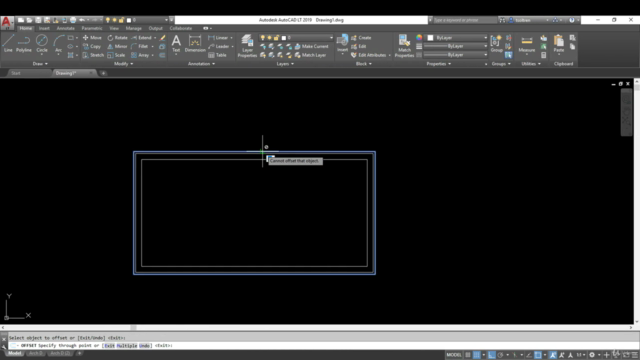Toggle object snap in status bar
Viewport: 640px width, 360px height.
538,355
